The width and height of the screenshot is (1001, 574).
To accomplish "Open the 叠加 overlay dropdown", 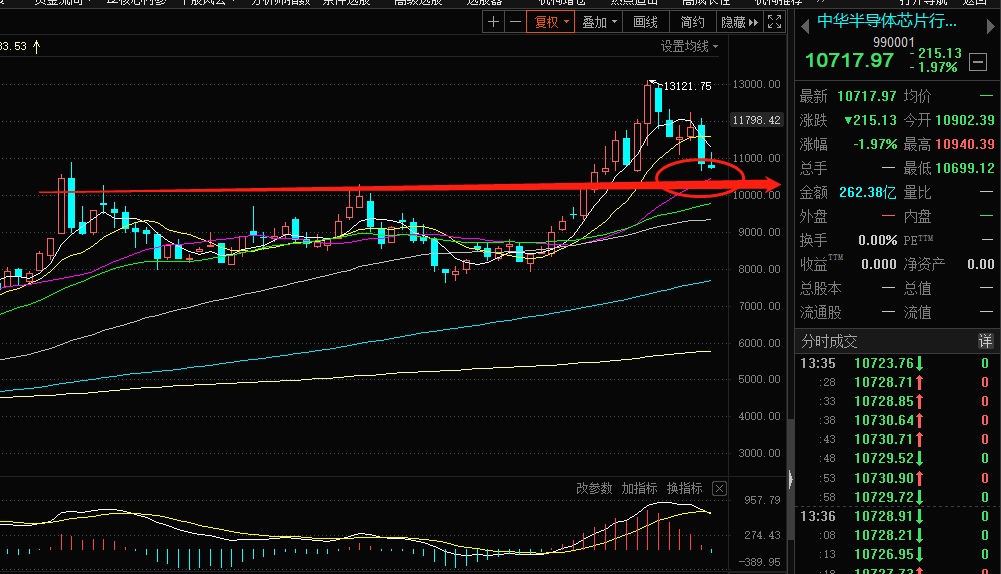I will click(x=599, y=22).
